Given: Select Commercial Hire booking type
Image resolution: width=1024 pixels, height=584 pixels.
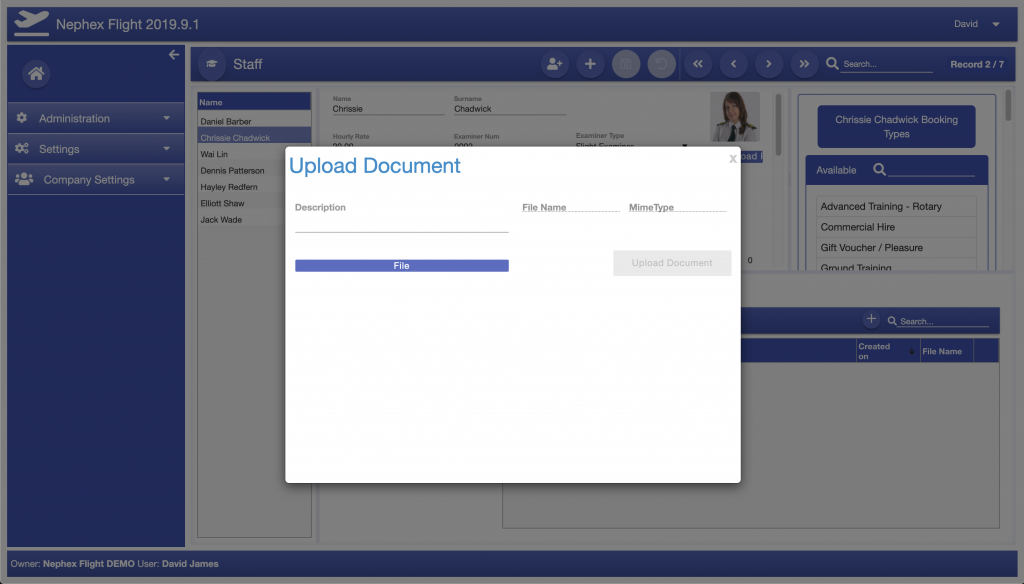Looking at the screenshot, I should click(896, 227).
